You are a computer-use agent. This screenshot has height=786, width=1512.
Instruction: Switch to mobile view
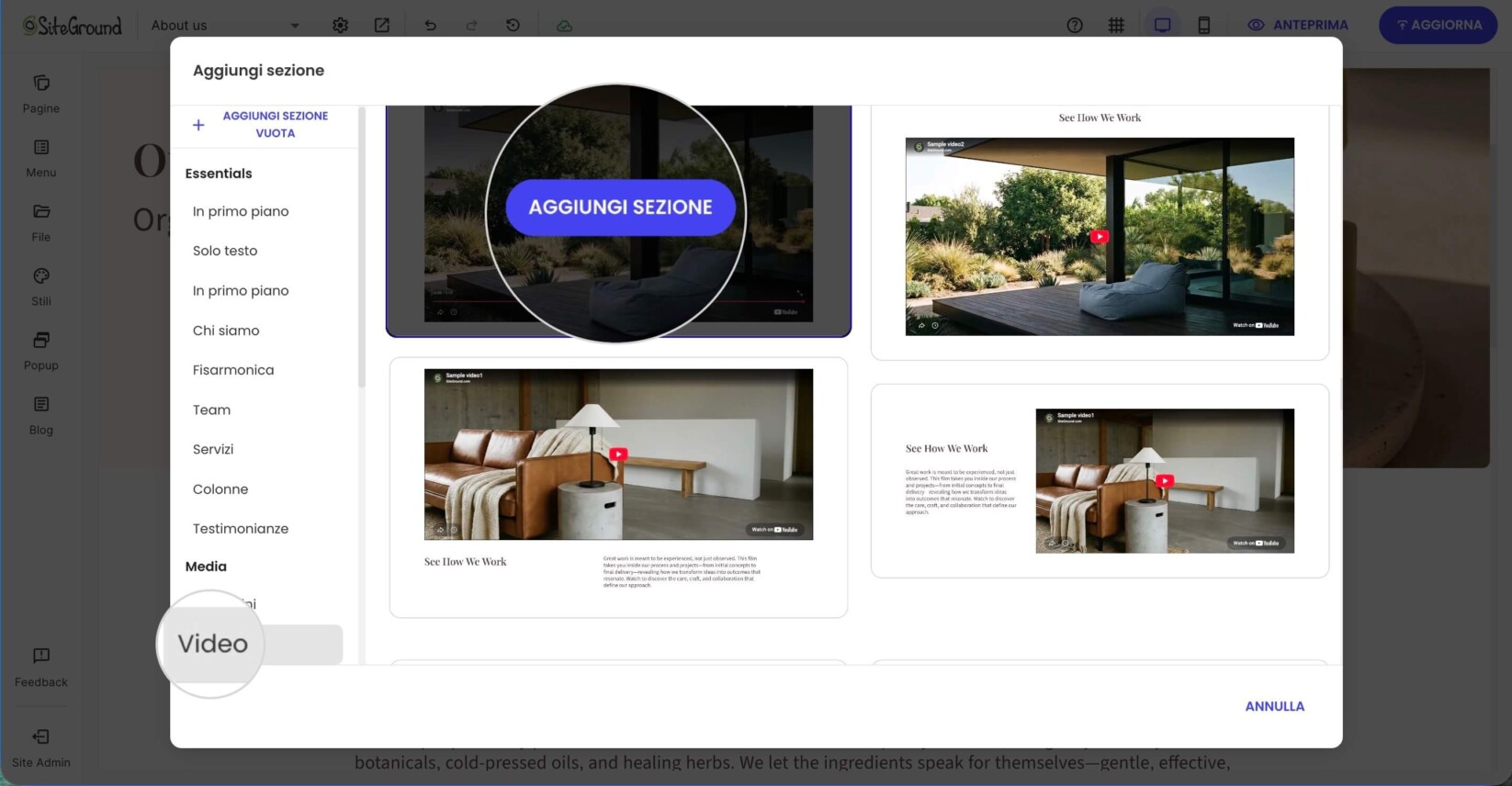pyautogui.click(x=1203, y=26)
